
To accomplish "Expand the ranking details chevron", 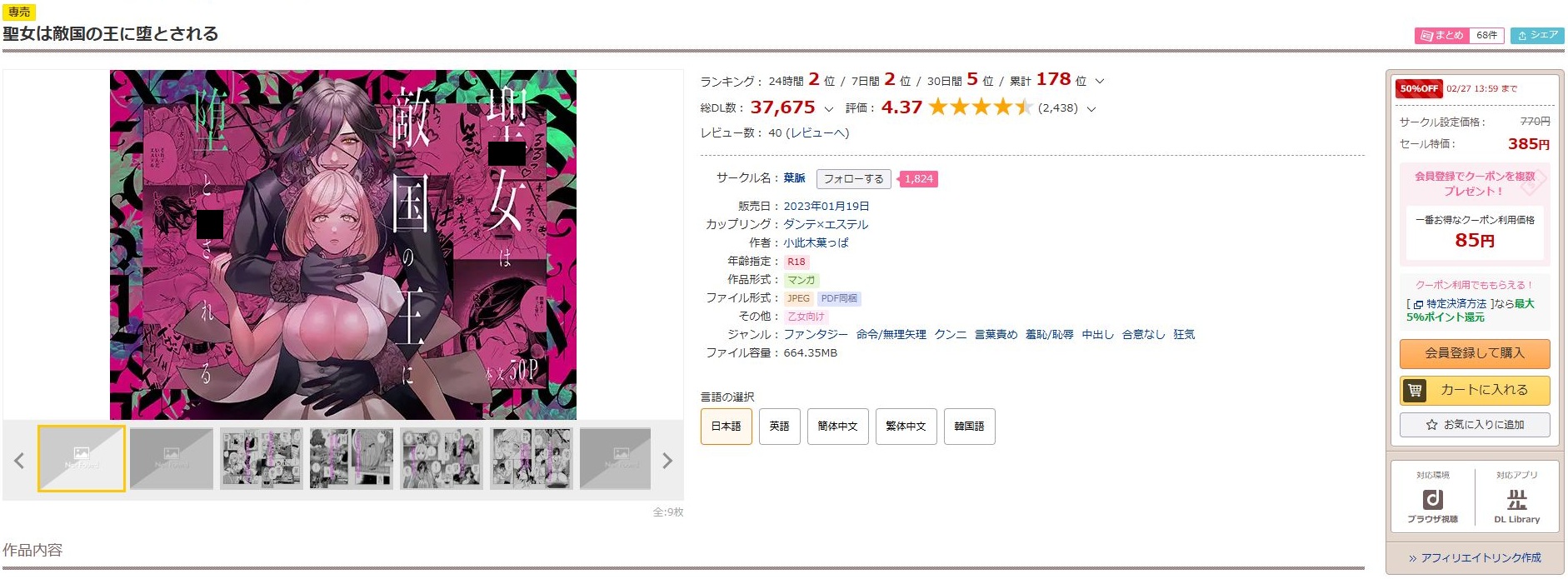I will (x=1099, y=82).
